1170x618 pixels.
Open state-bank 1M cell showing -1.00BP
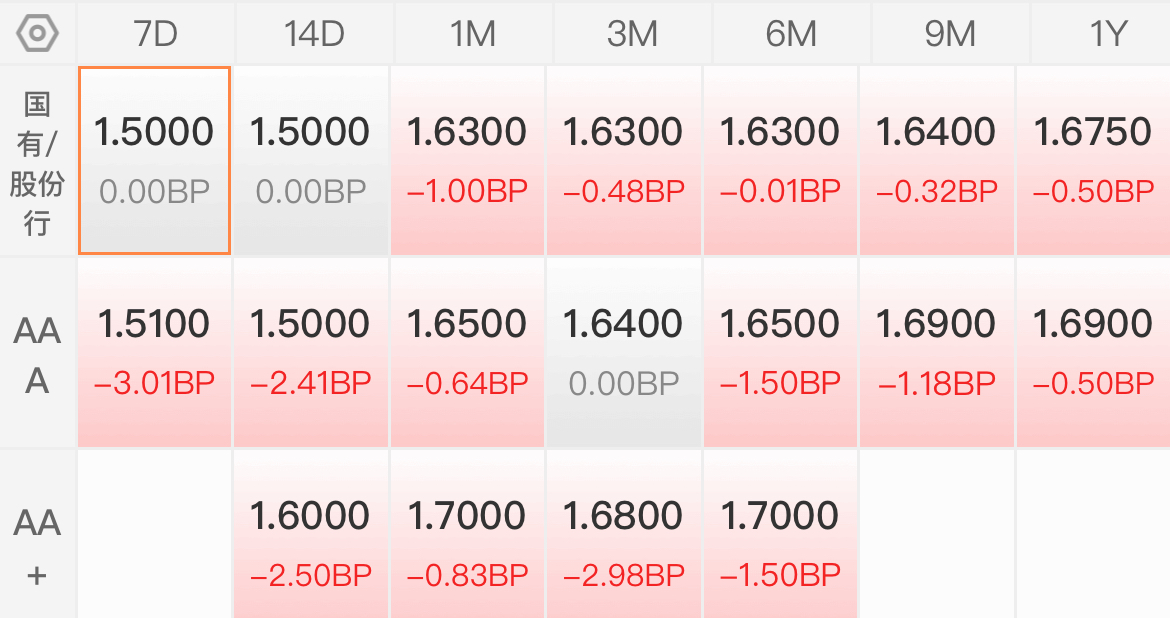(x=467, y=160)
